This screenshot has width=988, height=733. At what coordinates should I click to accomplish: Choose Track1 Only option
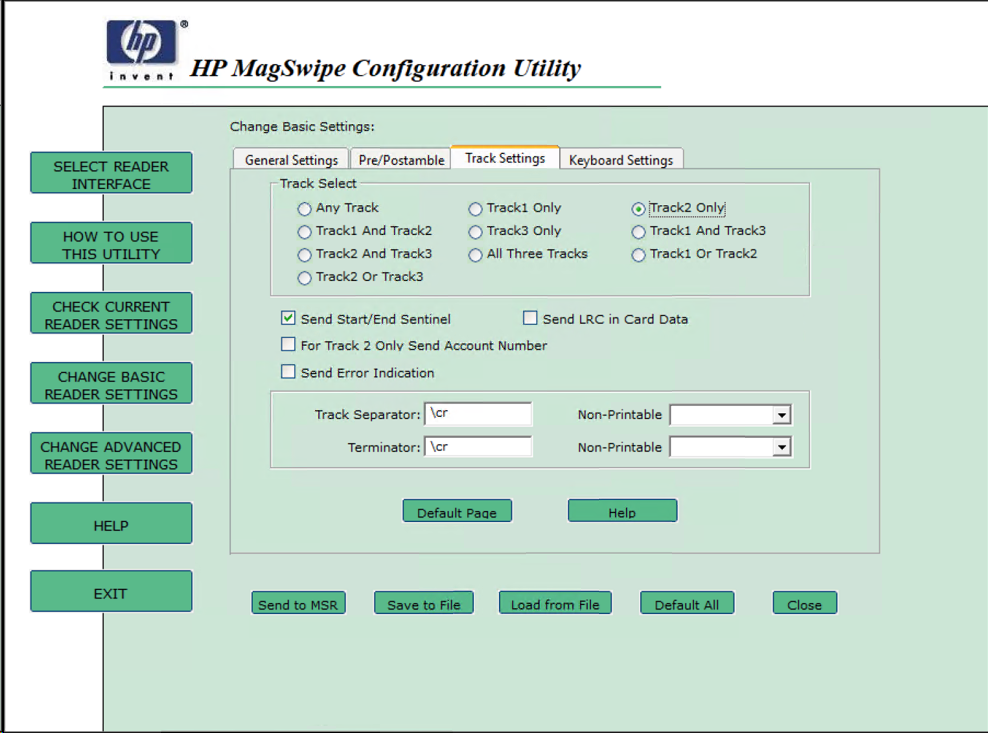click(476, 209)
